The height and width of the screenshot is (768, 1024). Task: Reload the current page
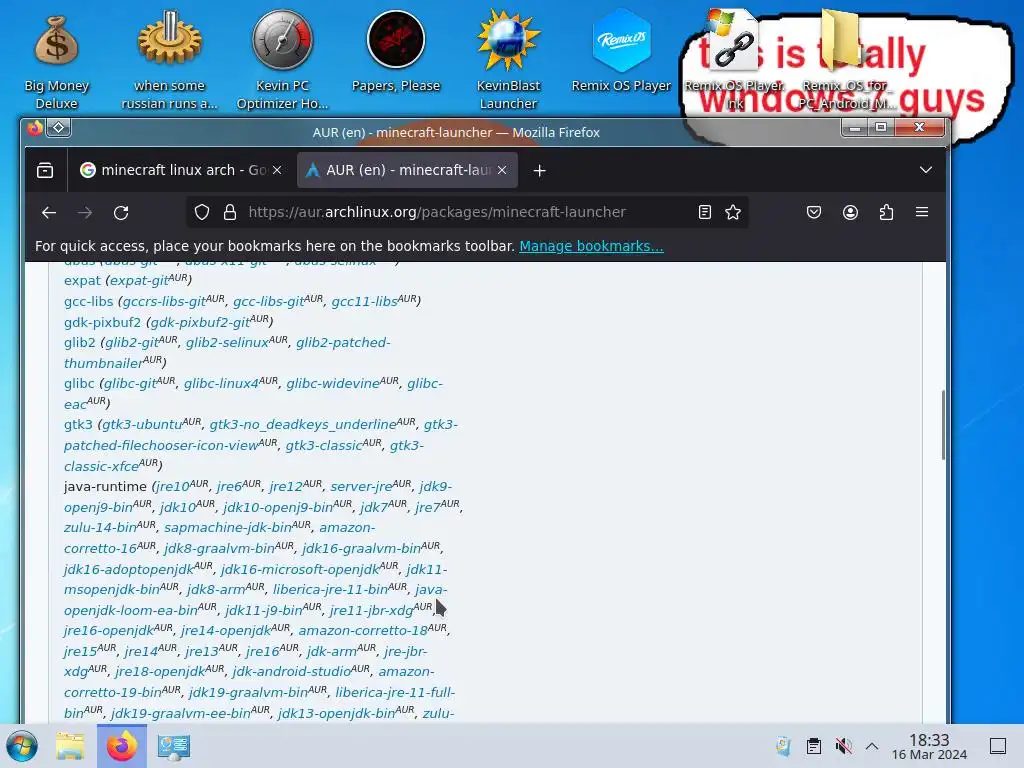tap(121, 212)
